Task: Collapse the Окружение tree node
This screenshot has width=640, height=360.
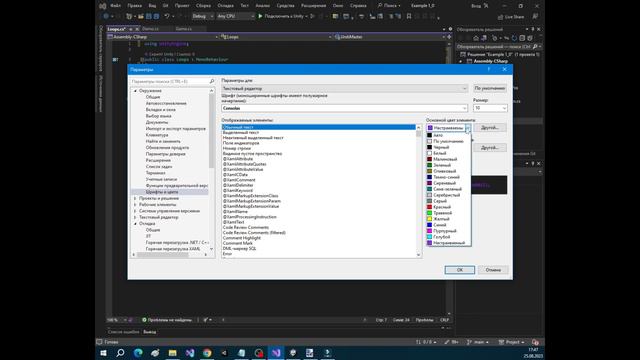Action: tap(135, 91)
